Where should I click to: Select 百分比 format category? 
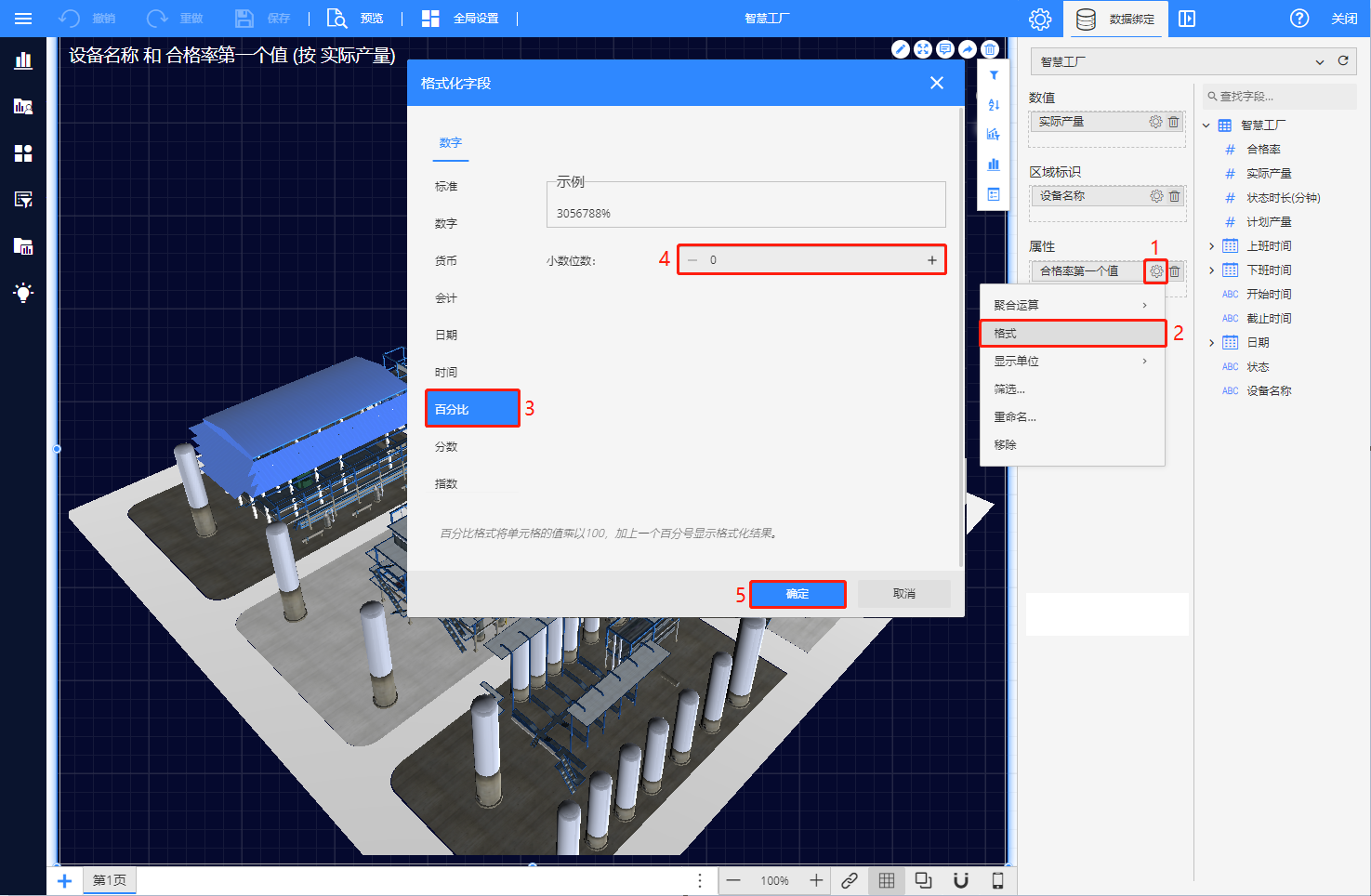click(x=472, y=409)
